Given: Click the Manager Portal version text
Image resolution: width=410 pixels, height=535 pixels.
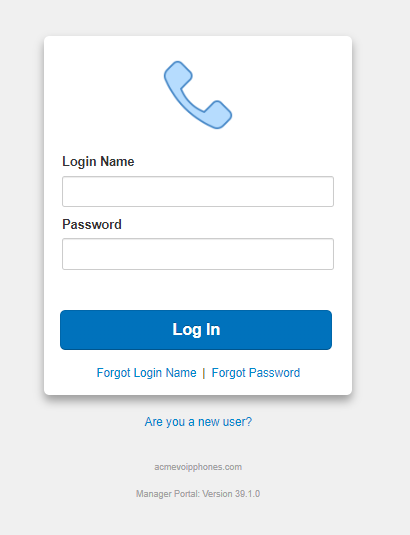Looking at the screenshot, I should pyautogui.click(x=198, y=494).
